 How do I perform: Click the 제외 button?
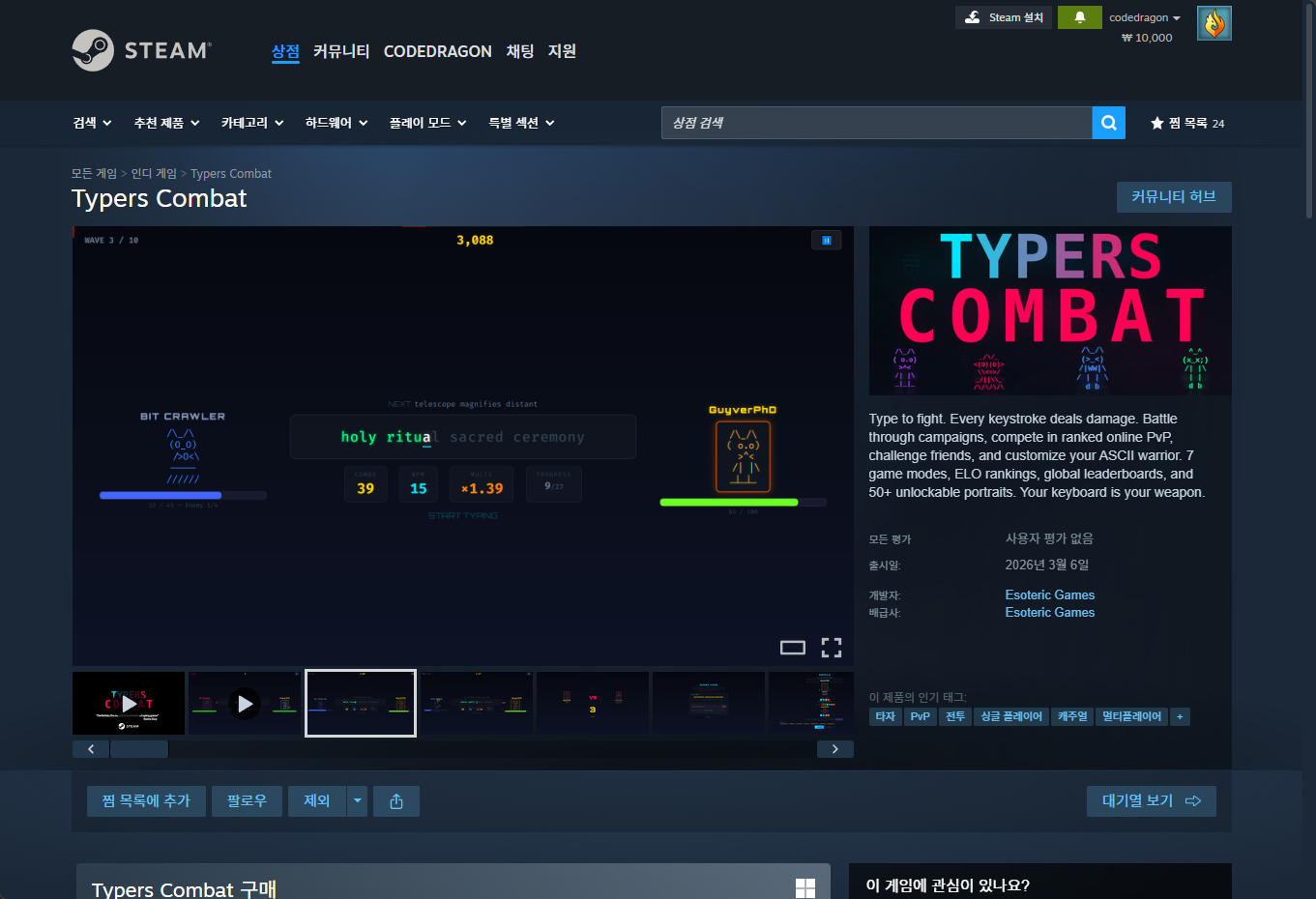pos(317,801)
